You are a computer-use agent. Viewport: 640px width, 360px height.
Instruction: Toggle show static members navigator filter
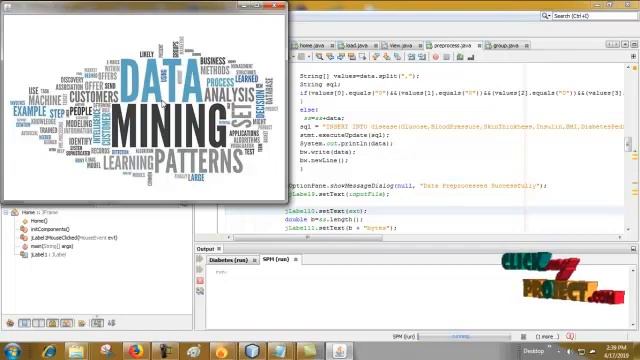click(x=38, y=323)
